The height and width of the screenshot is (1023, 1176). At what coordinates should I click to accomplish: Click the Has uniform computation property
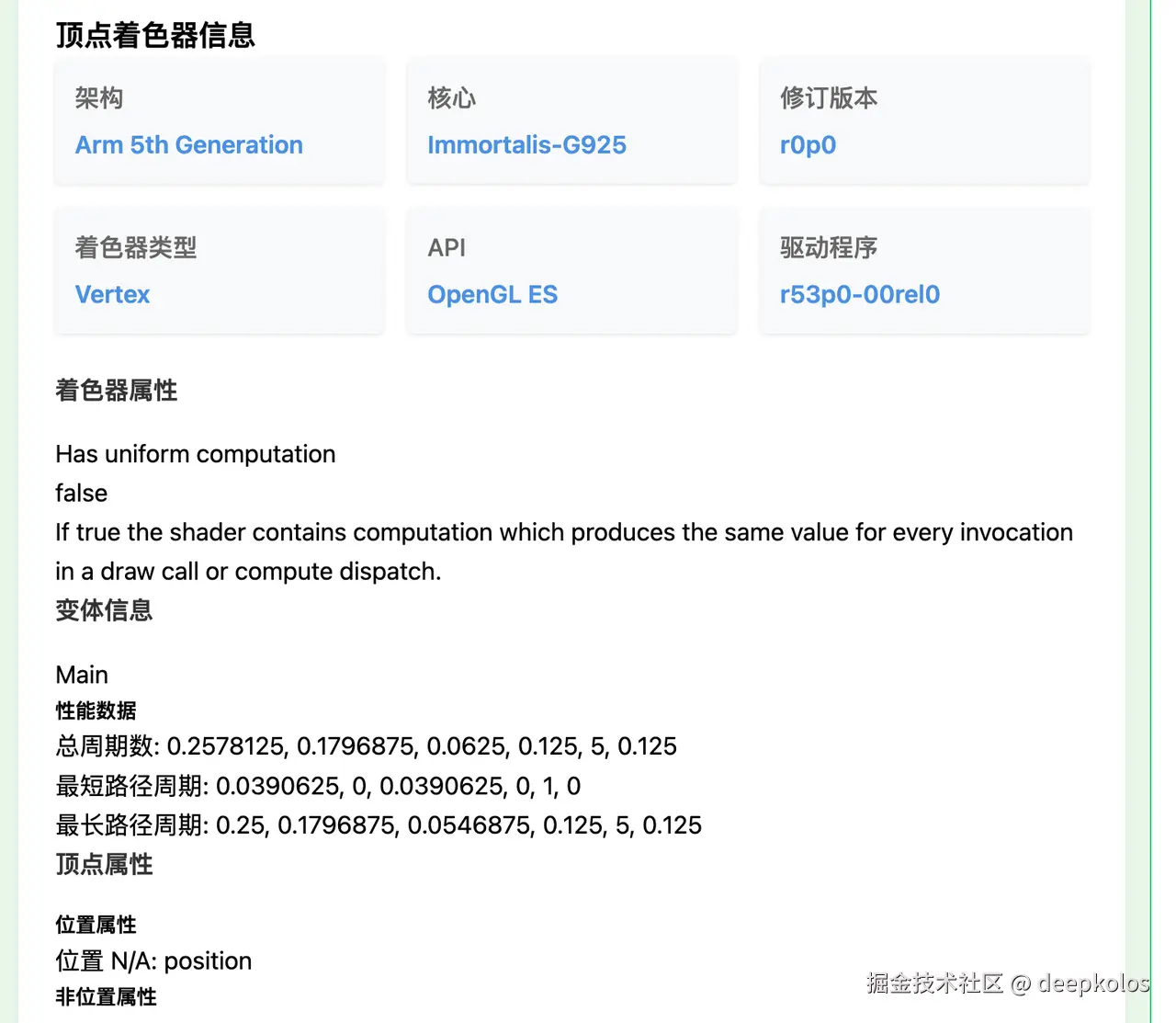pos(196,454)
